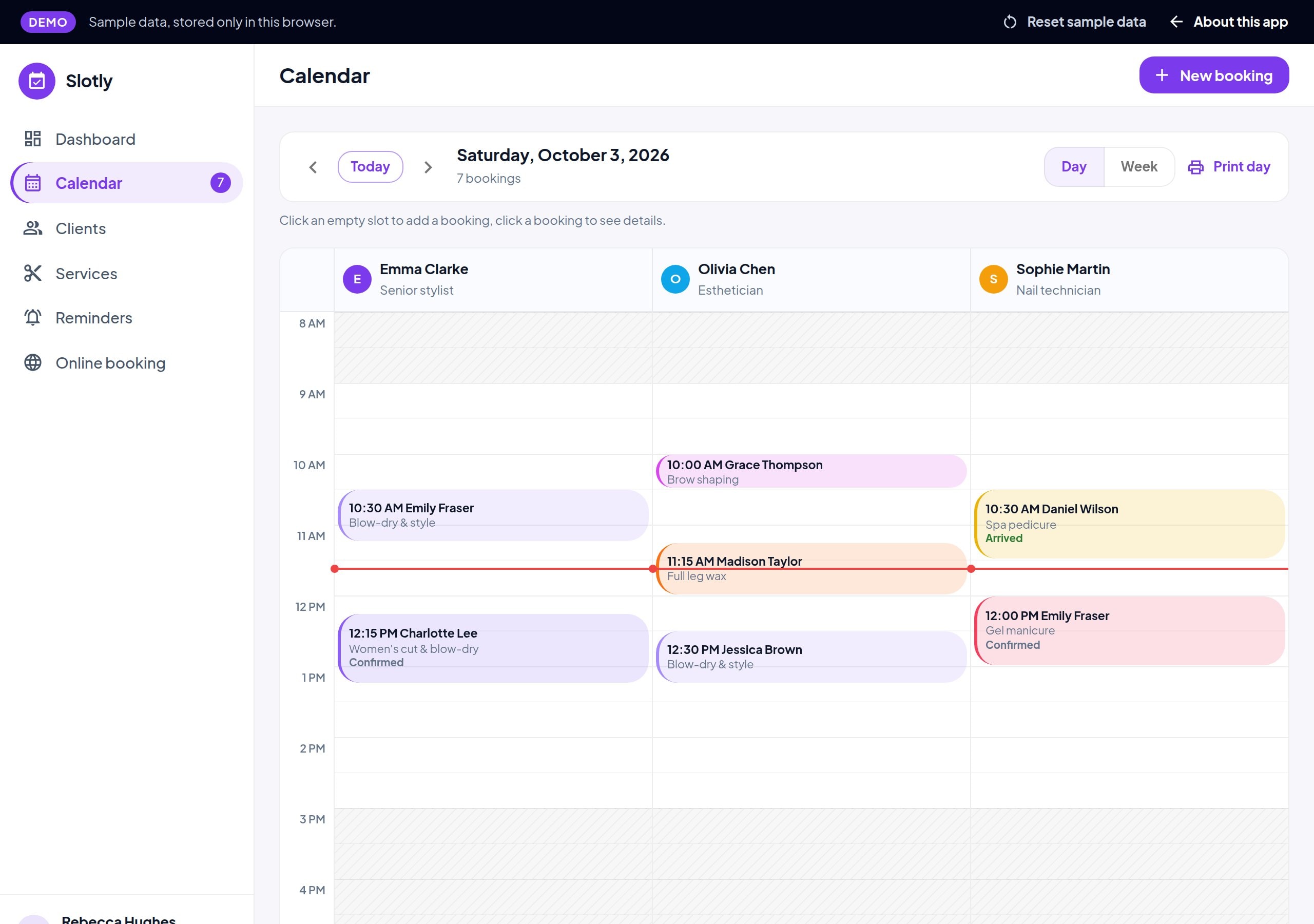Click the Services scissors icon
Viewport: 1314px width, 924px height.
point(33,273)
